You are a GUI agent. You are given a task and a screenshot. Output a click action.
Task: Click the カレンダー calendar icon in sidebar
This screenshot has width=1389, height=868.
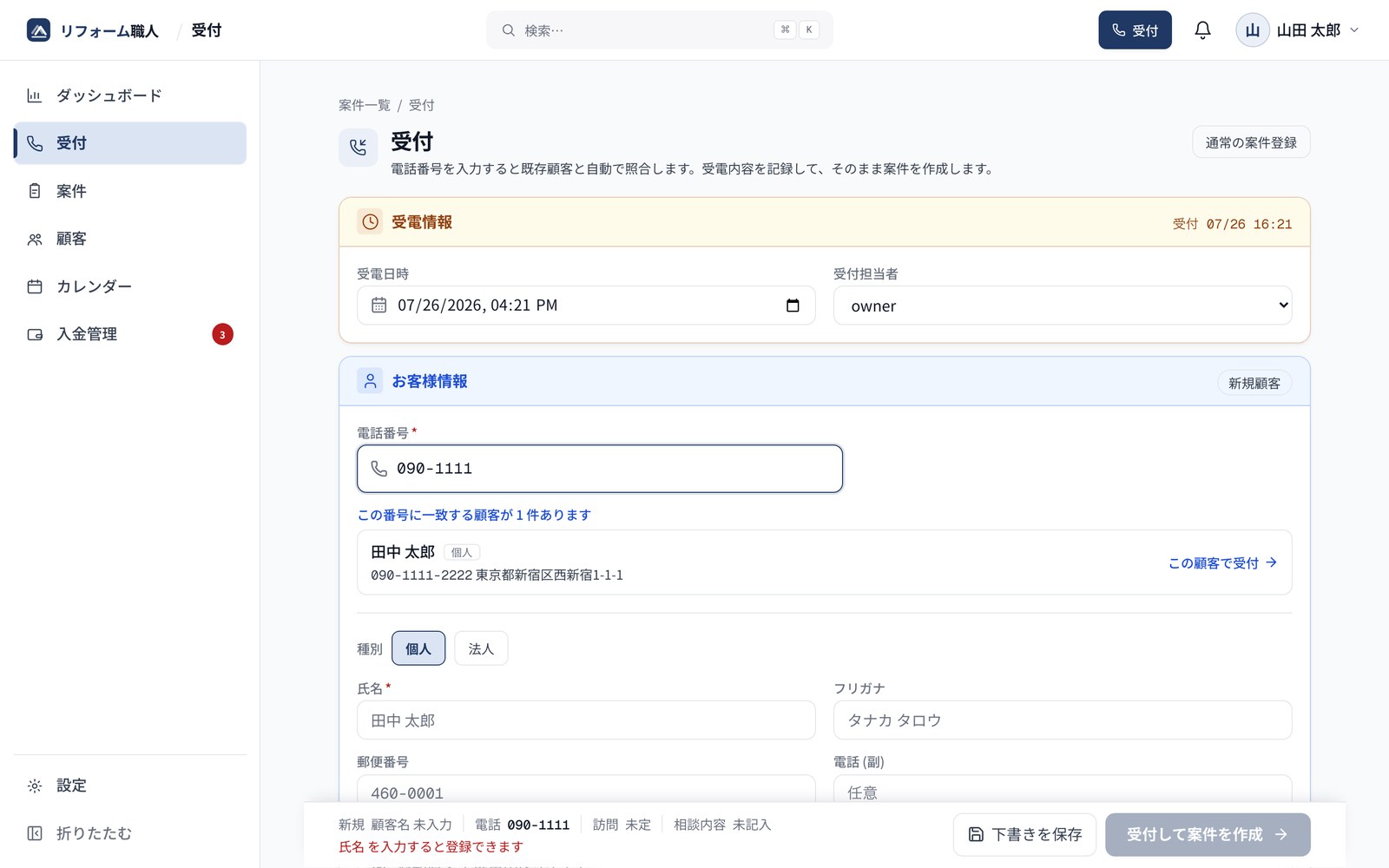pyautogui.click(x=35, y=286)
